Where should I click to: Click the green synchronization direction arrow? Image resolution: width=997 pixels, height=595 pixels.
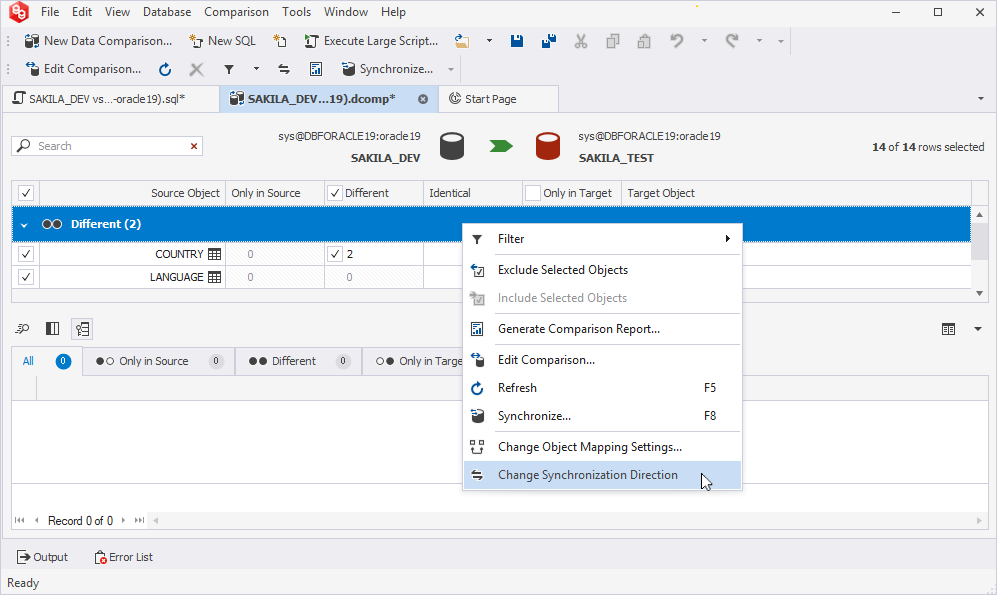501,146
